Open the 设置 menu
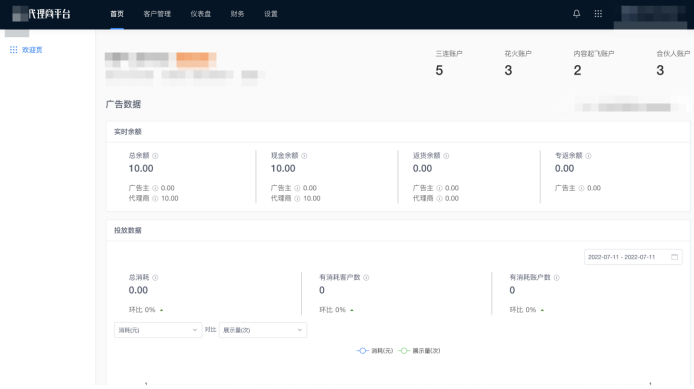The width and height of the screenshot is (694, 389). (271, 14)
